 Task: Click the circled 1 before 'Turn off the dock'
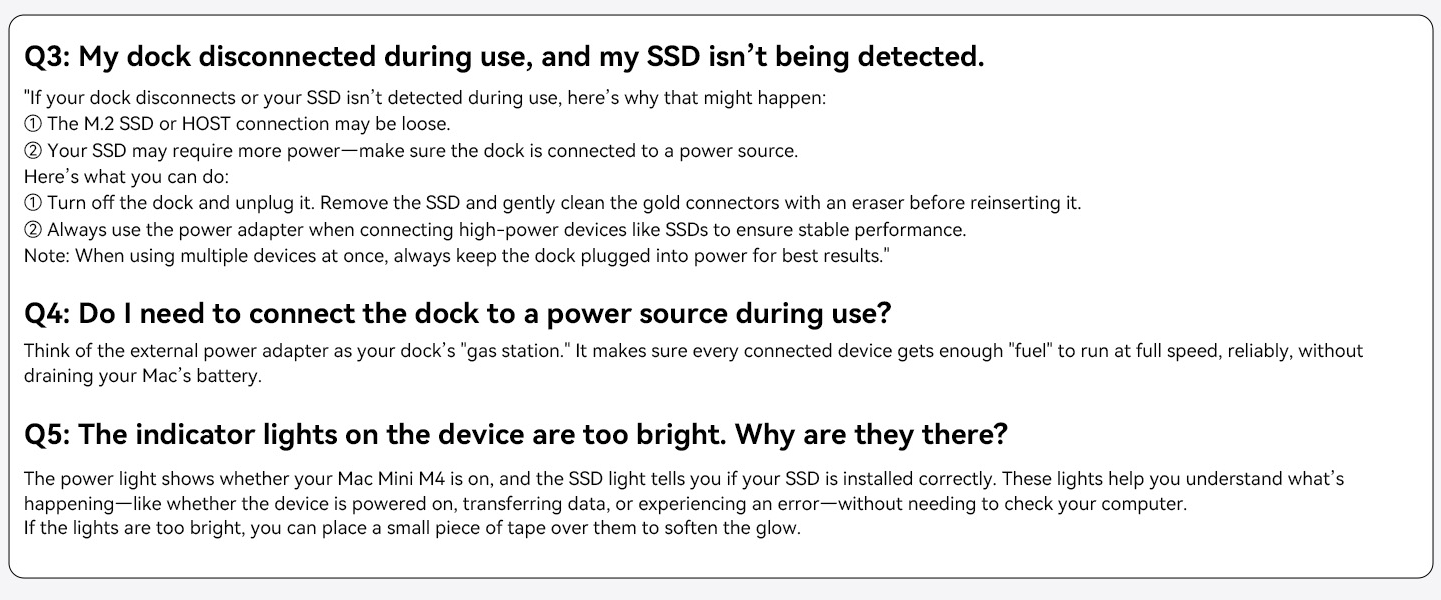click(33, 203)
